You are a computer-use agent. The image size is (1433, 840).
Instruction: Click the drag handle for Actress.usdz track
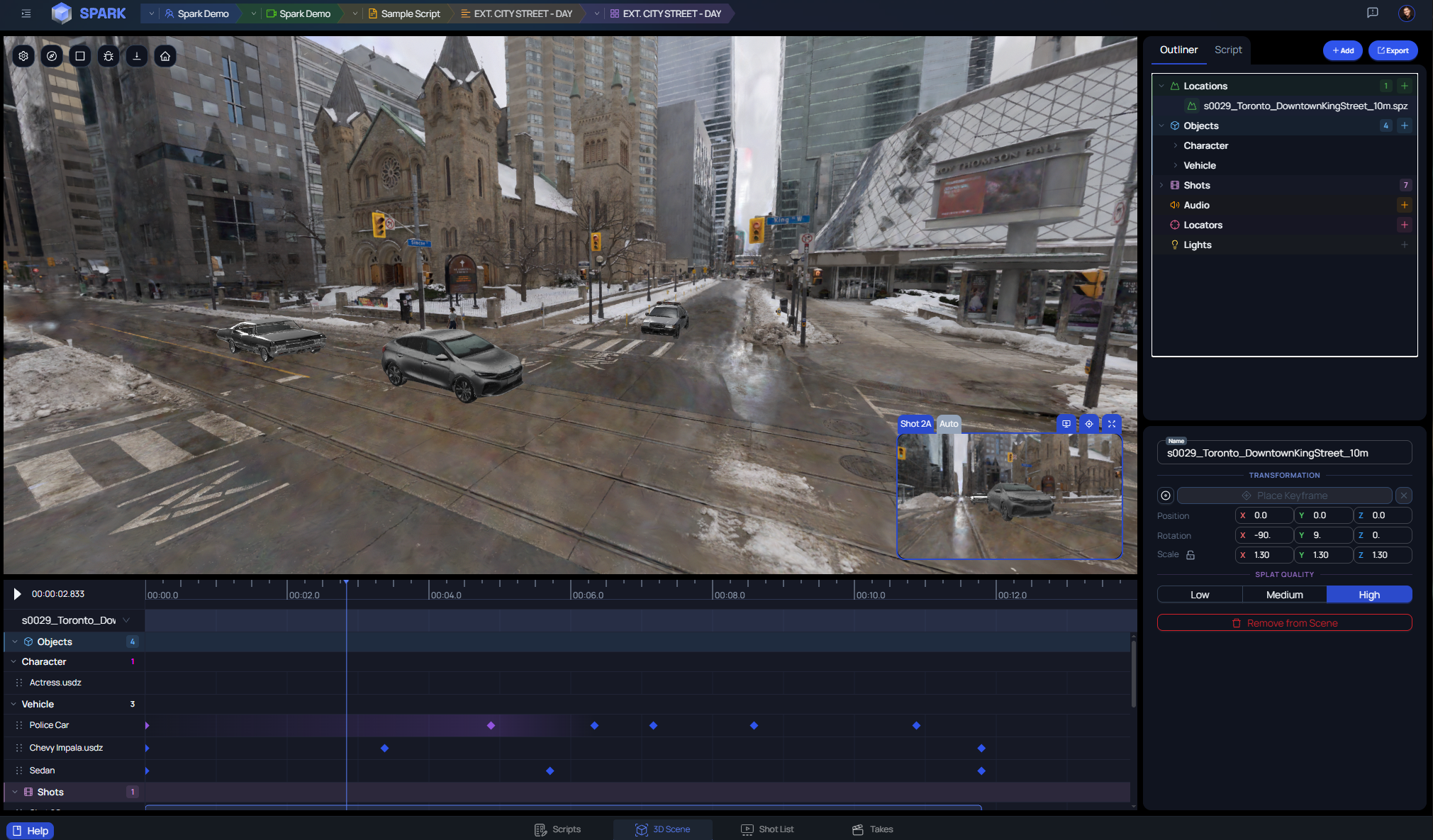click(x=19, y=683)
